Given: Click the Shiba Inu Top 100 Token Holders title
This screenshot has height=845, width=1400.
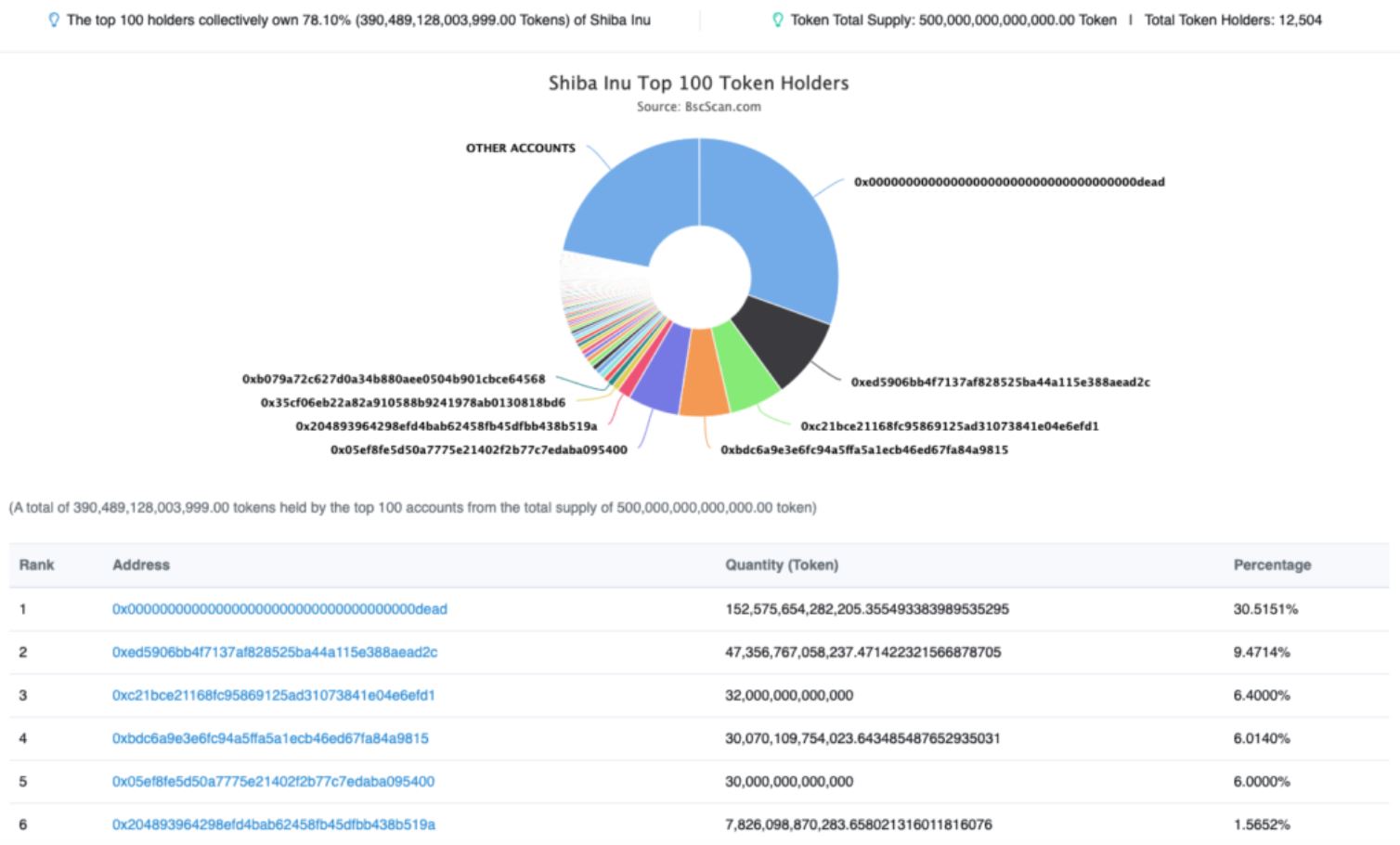Looking at the screenshot, I should 698,83.
